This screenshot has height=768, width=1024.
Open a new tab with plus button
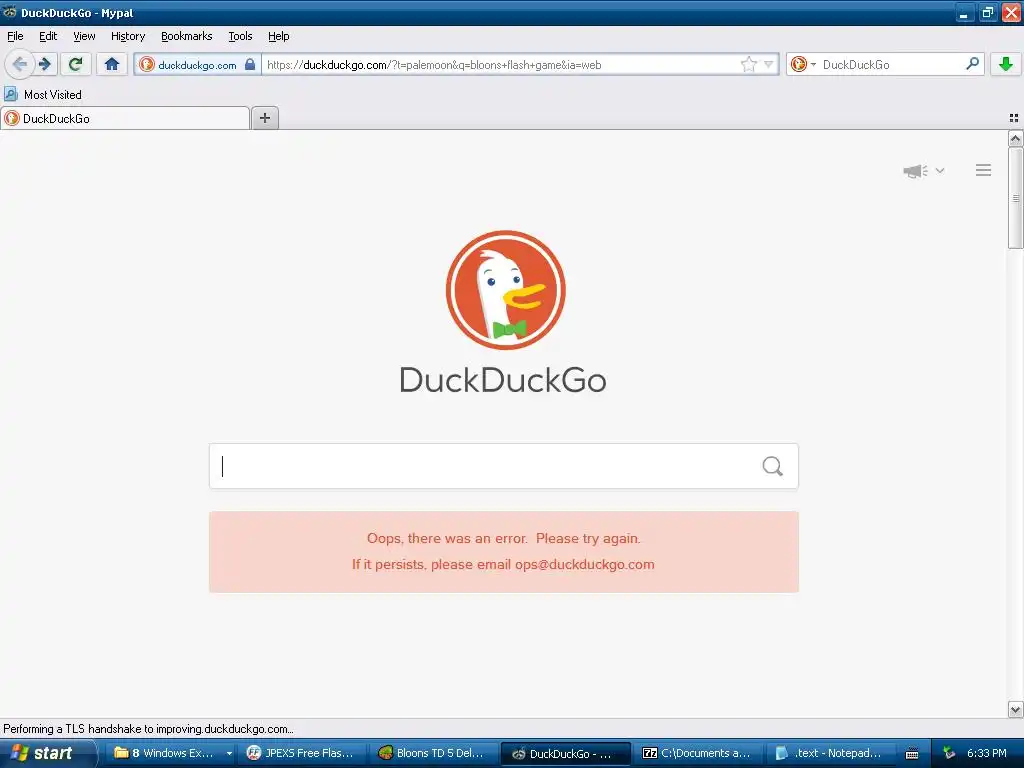265,118
